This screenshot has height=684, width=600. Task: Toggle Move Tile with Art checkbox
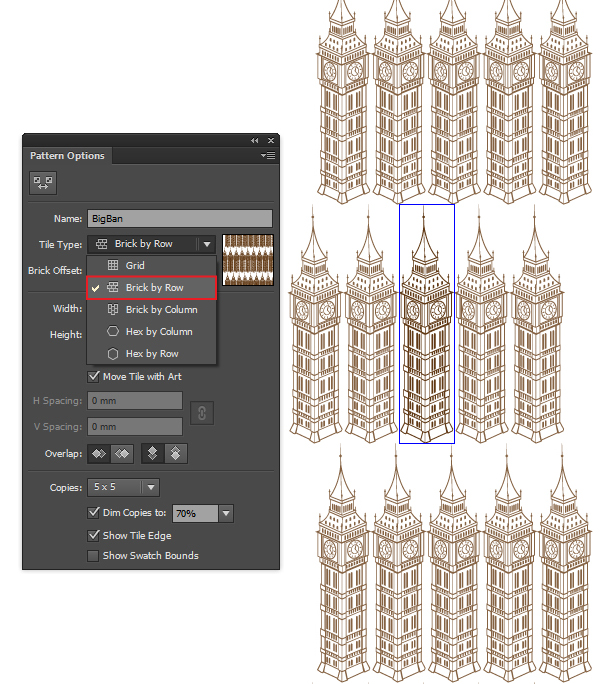pyautogui.click(x=93, y=376)
